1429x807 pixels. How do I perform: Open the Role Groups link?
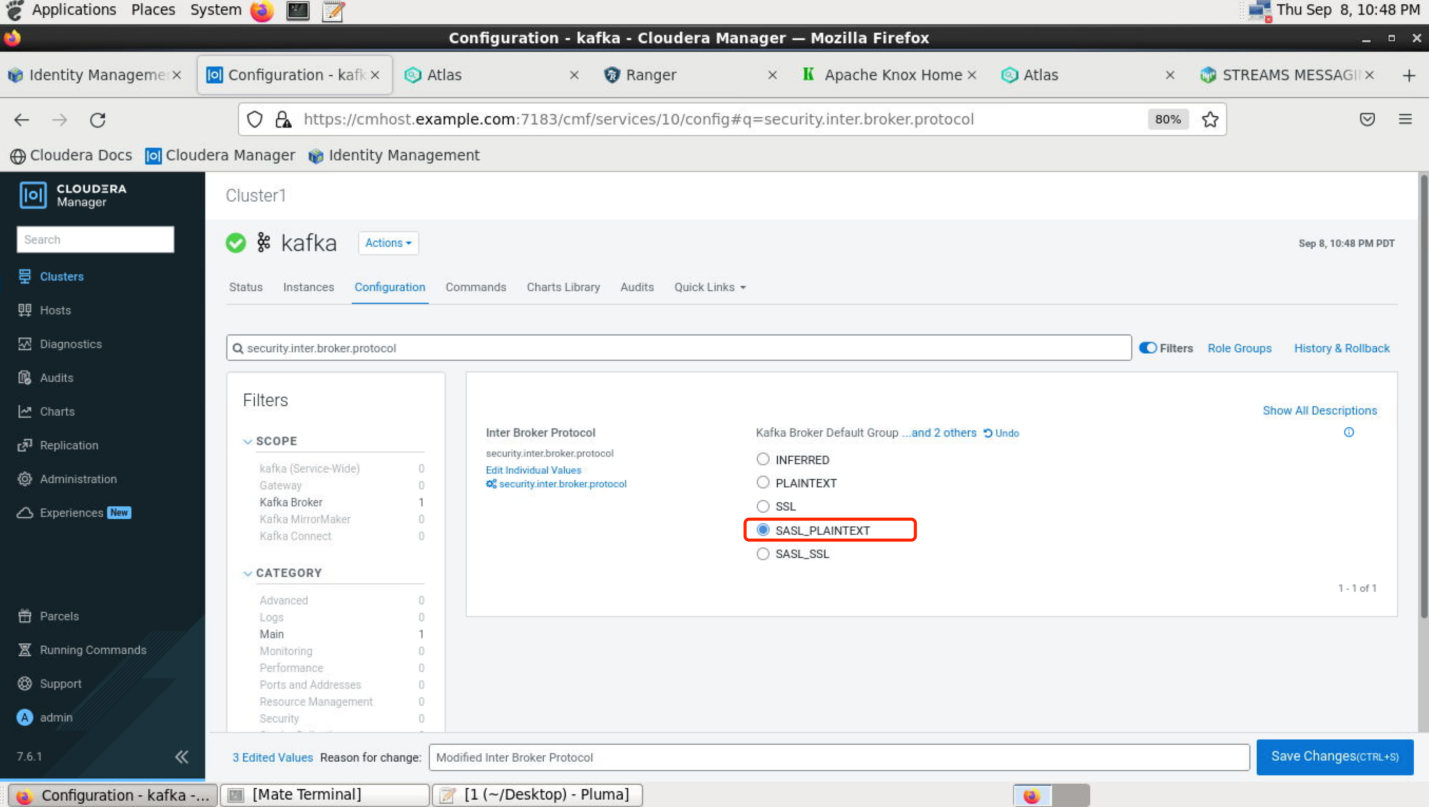coord(1239,349)
